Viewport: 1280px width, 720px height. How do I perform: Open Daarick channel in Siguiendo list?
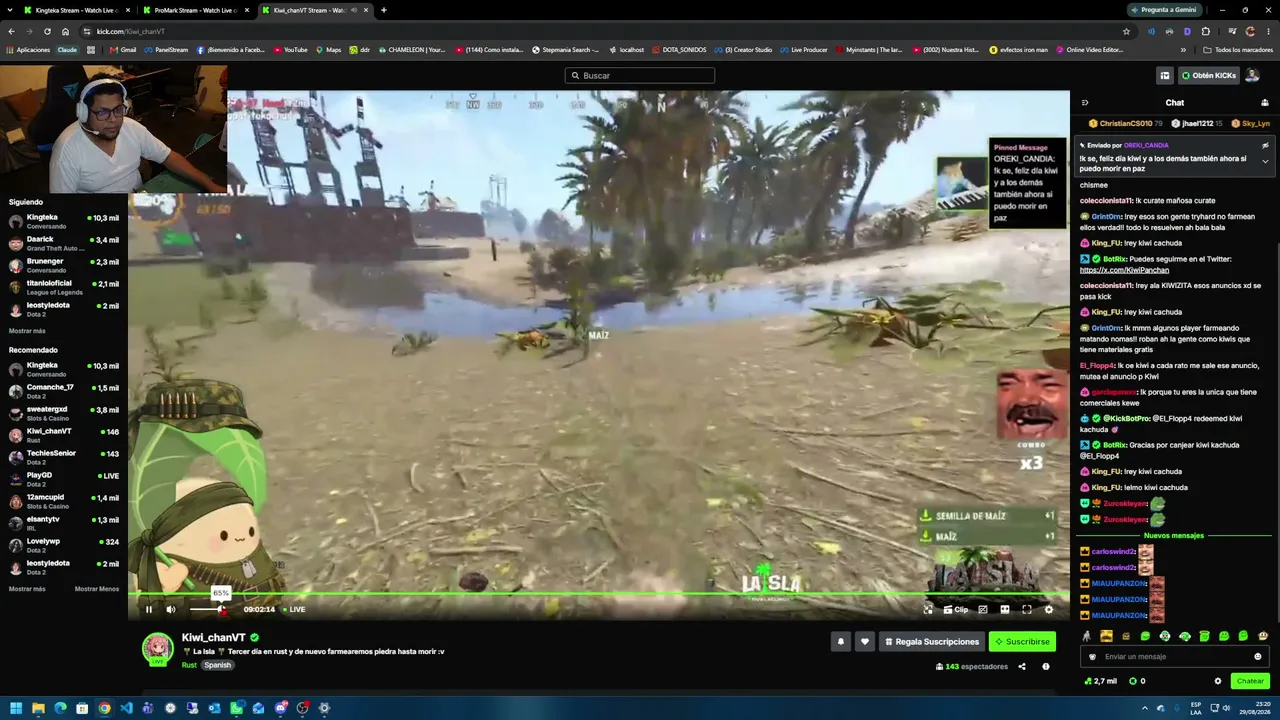[63, 243]
